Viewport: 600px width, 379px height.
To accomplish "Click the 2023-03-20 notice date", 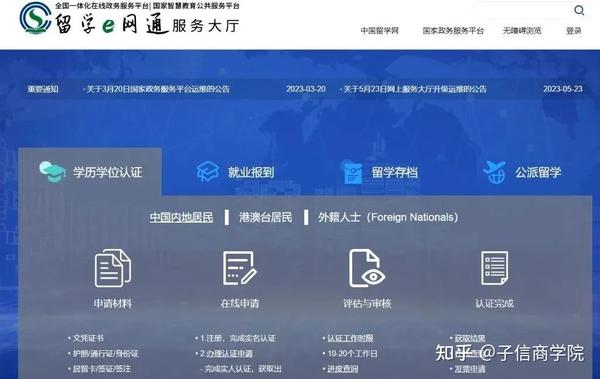I will tap(306, 89).
